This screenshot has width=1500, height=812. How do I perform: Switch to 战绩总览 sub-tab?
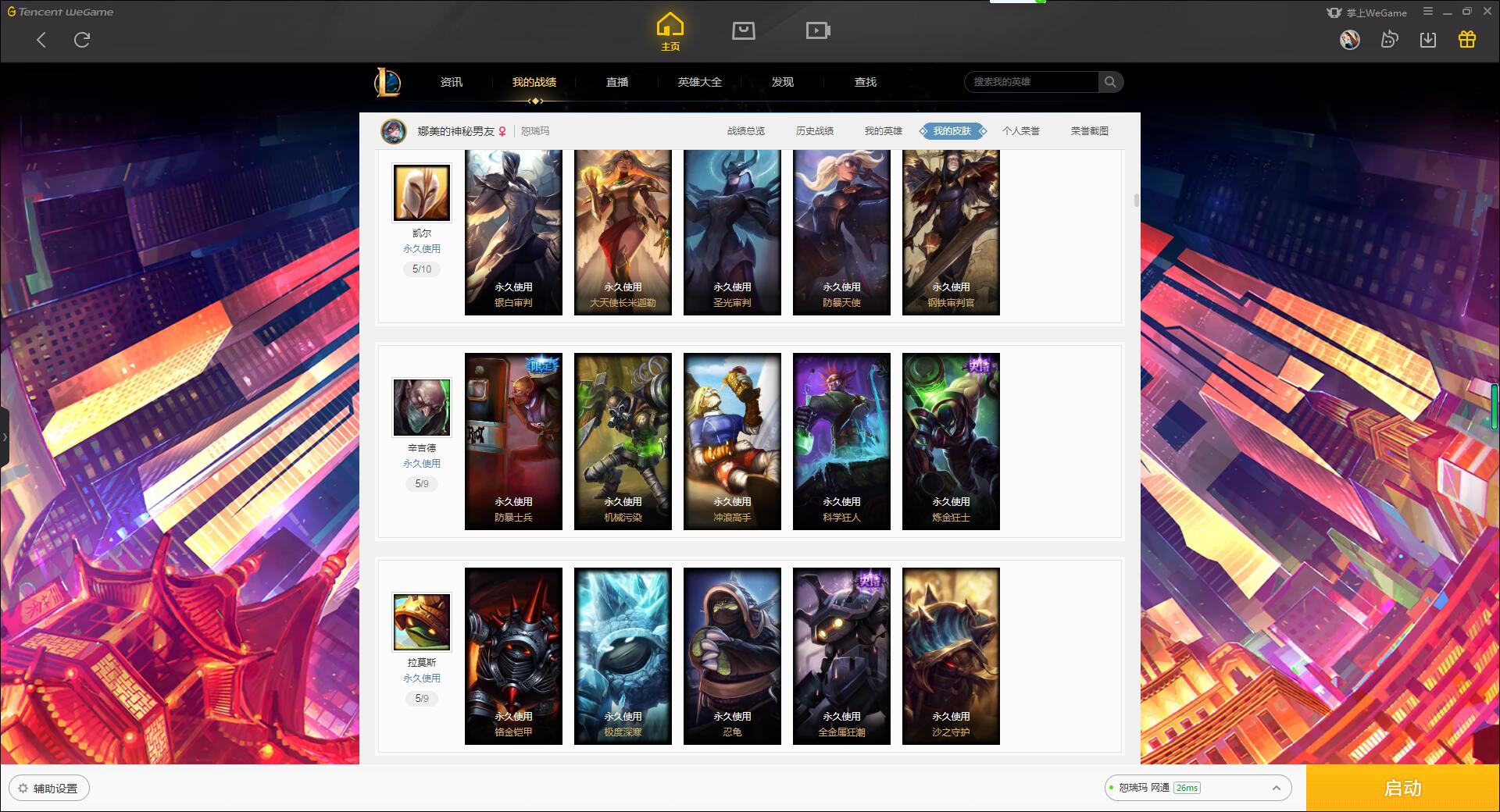click(746, 131)
